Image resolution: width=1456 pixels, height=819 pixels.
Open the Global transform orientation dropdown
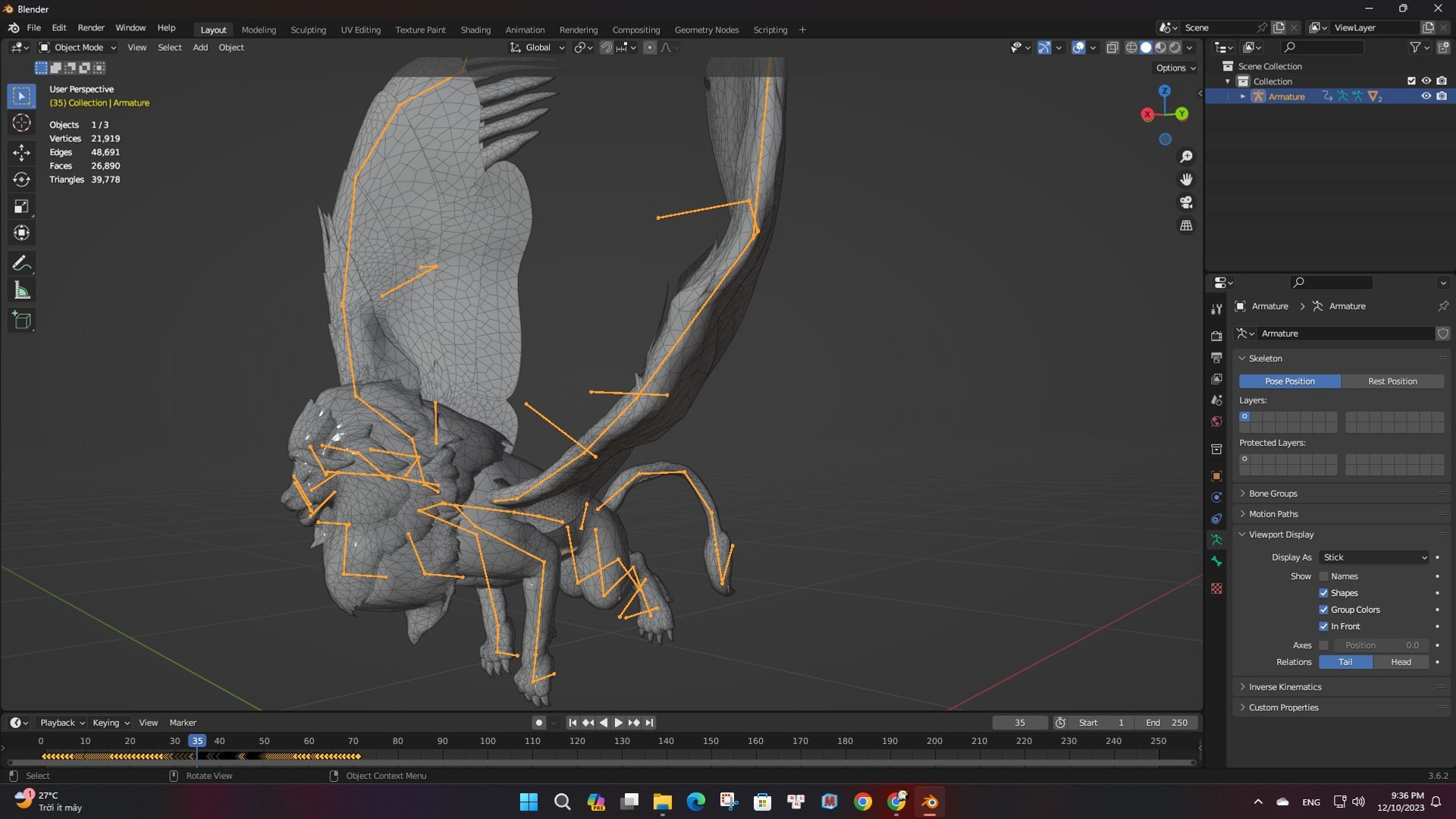tap(538, 47)
